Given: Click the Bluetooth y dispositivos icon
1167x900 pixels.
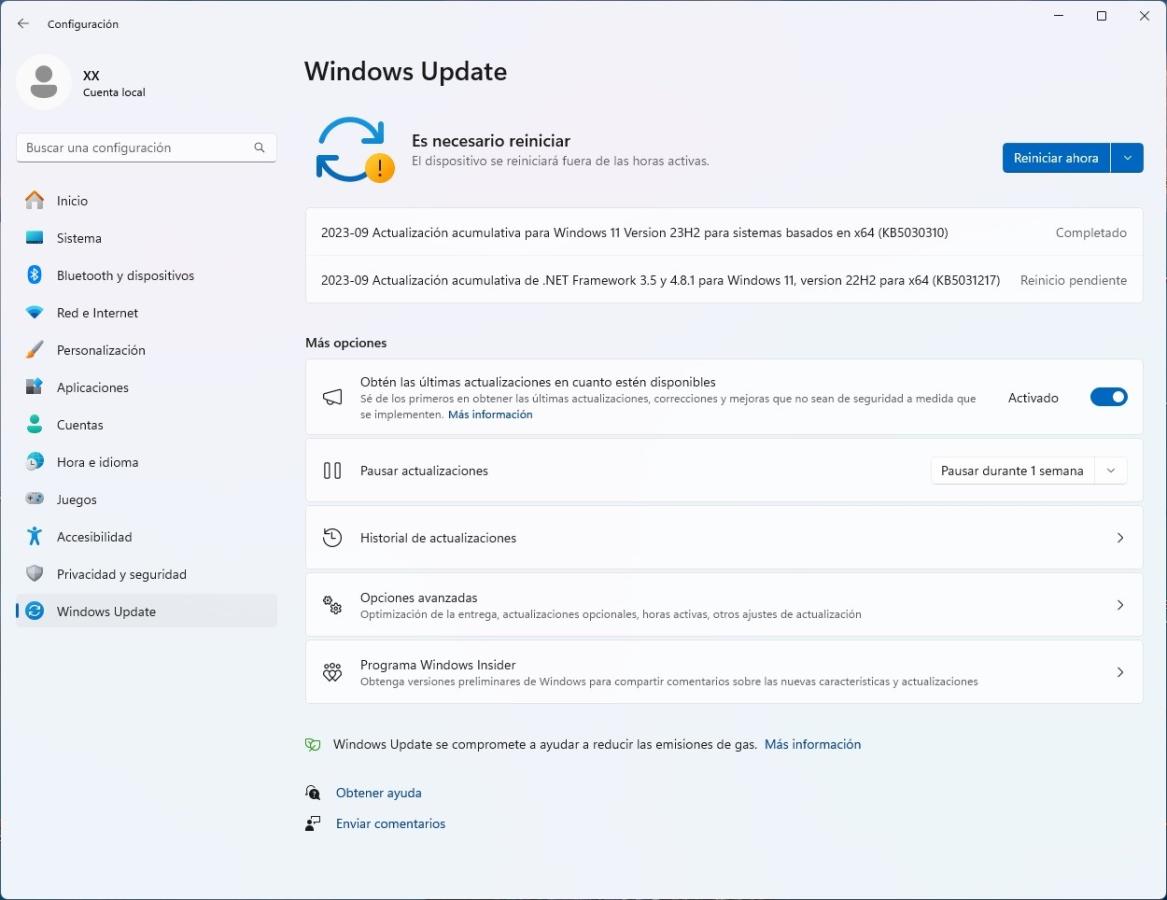Looking at the screenshot, I should tap(35, 275).
